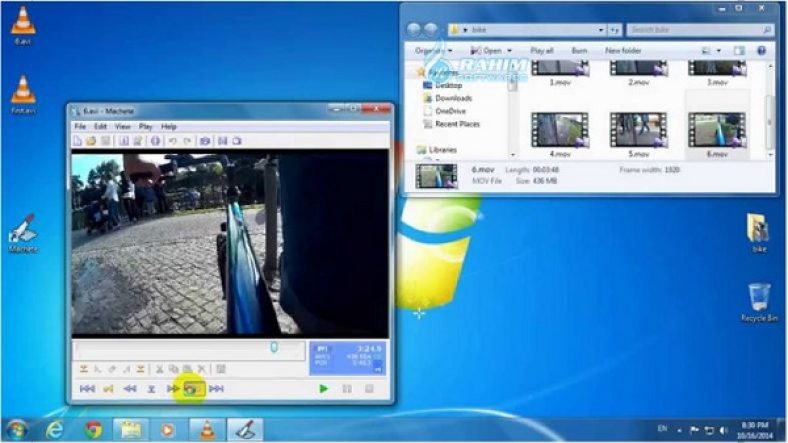Click the Machete desktop shortcut icon
The height and width of the screenshot is (443, 788).
(23, 234)
